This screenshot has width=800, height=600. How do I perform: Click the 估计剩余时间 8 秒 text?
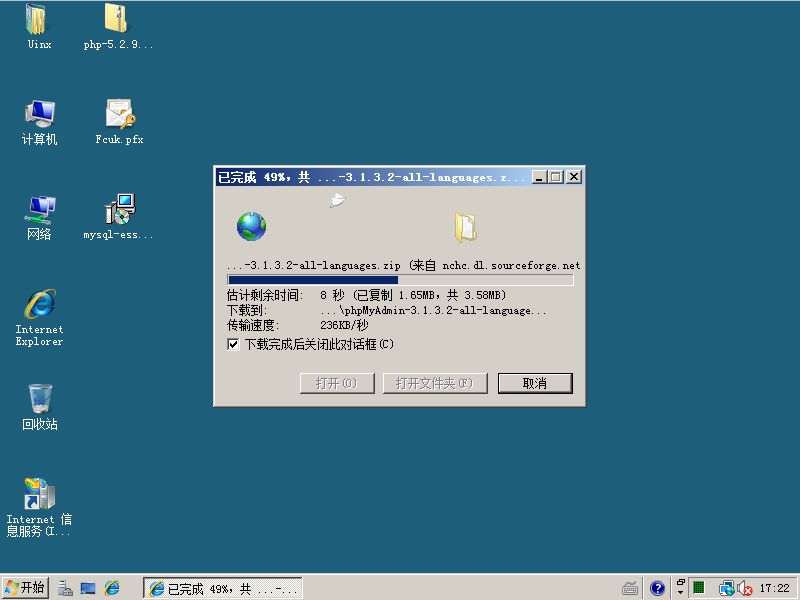pyautogui.click(x=366, y=295)
